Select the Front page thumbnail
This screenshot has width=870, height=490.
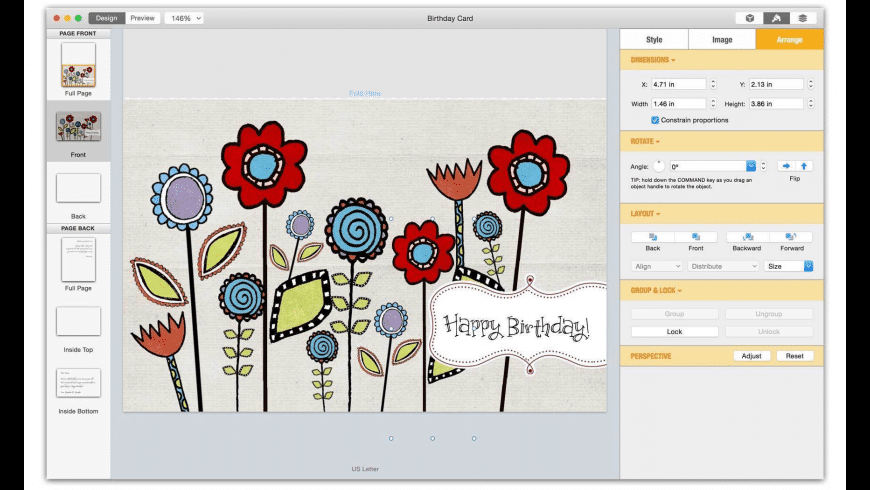point(78,126)
